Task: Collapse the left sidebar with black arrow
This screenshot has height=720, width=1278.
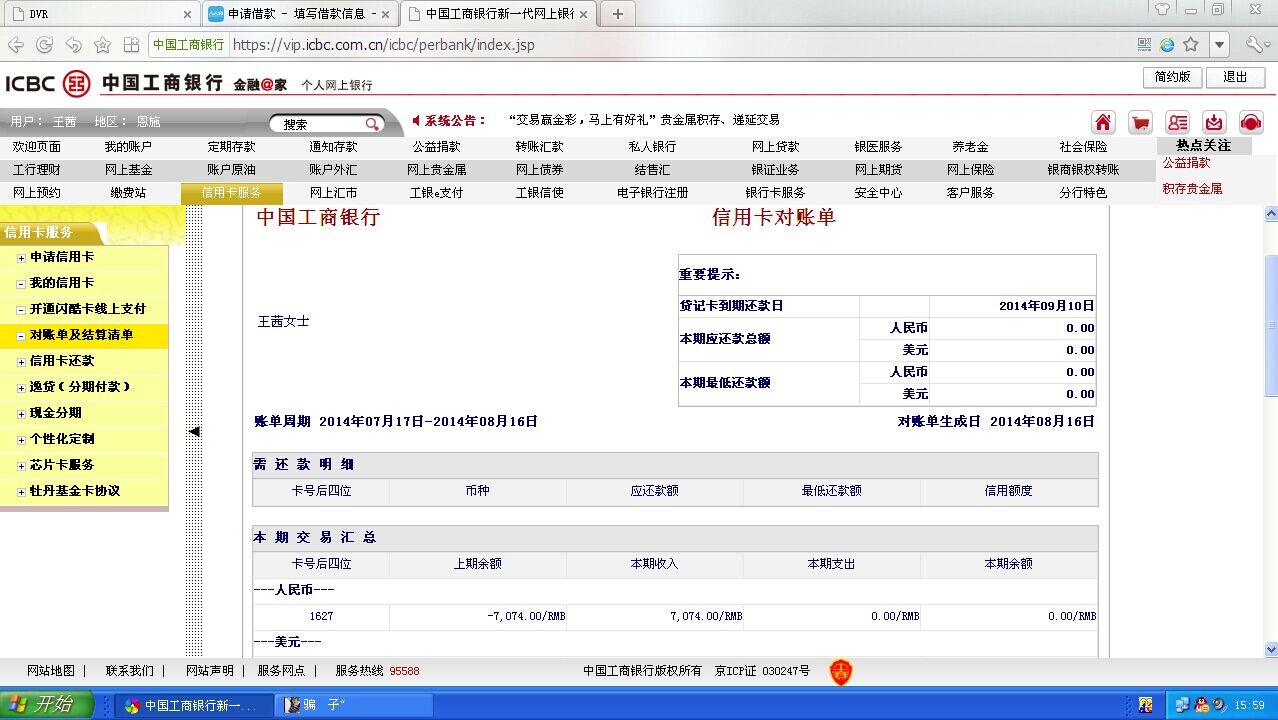Action: point(195,431)
